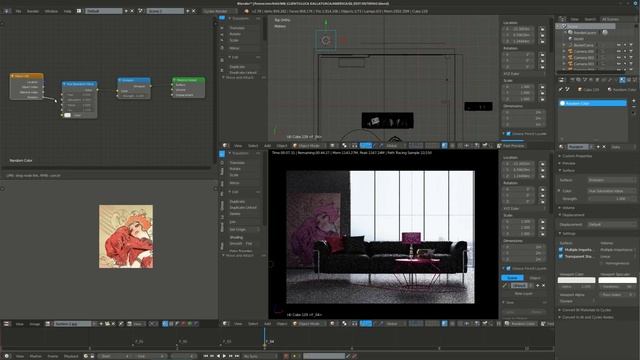This screenshot has width=640, height=360.
Task: Click the screen layout browse icon
Action: pyautogui.click(x=79, y=11)
